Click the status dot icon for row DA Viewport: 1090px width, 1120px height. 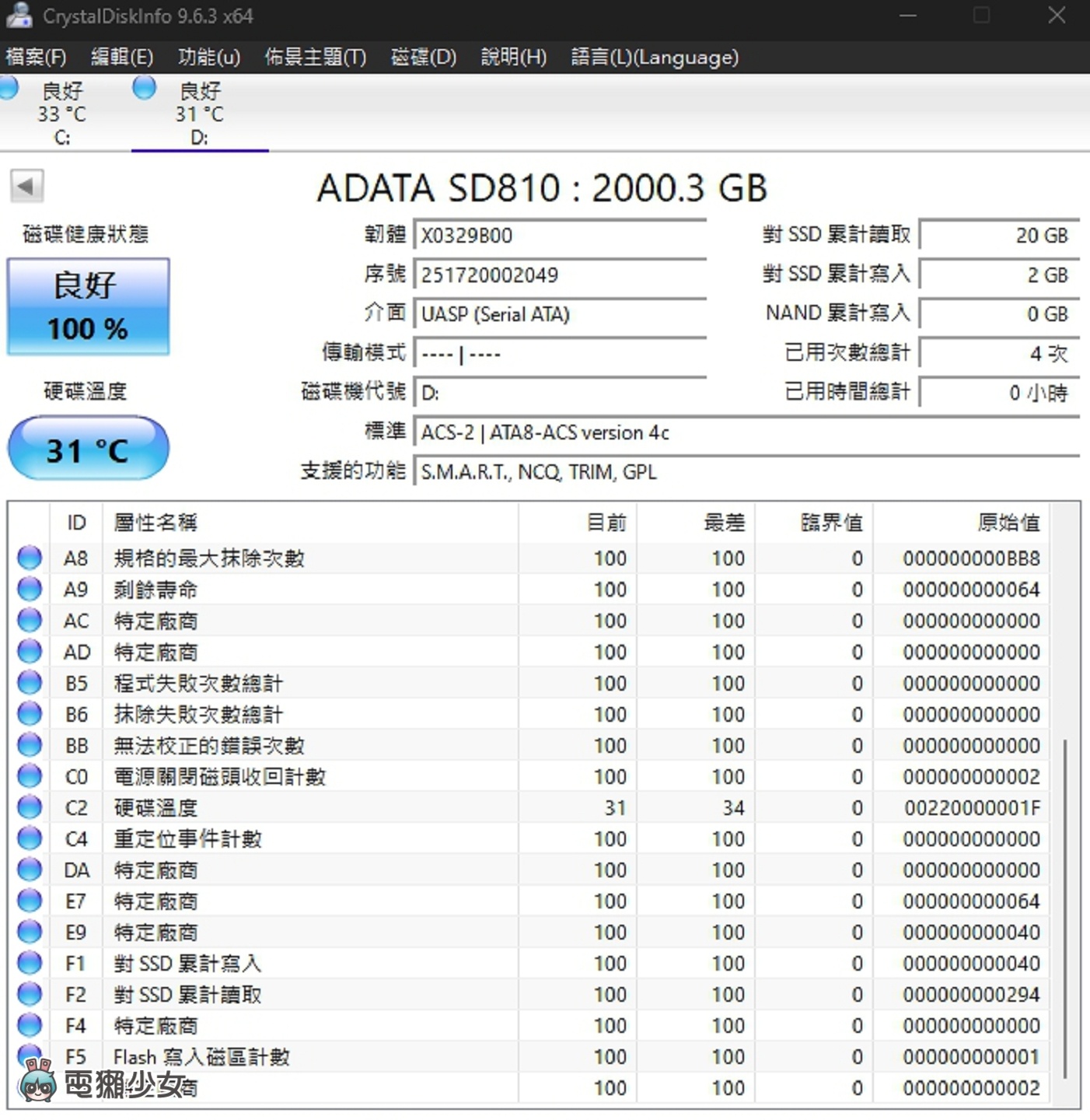click(x=30, y=869)
